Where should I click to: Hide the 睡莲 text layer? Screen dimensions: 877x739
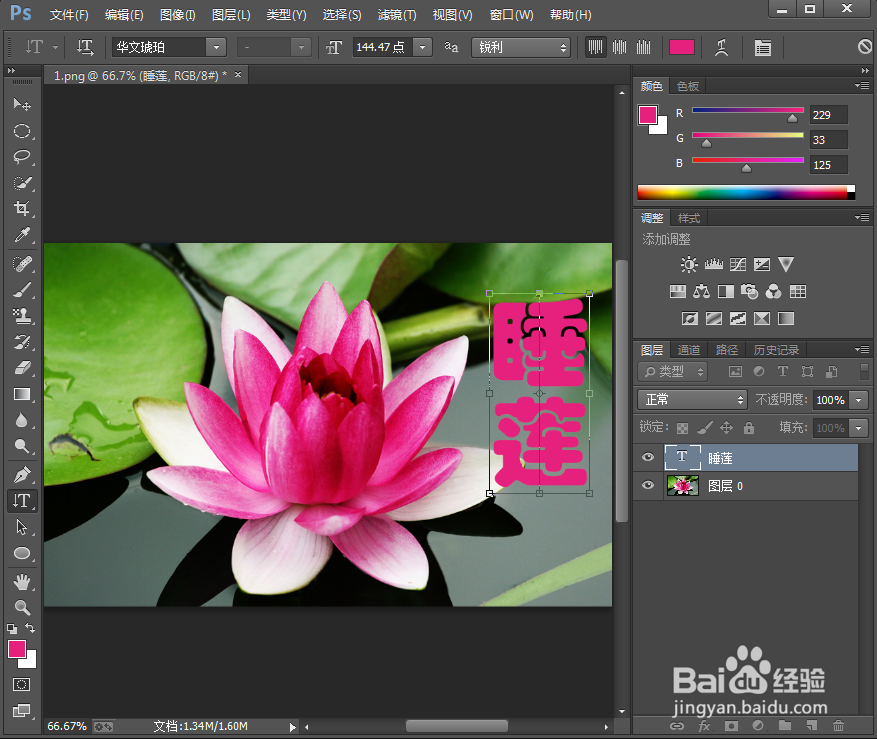647,457
